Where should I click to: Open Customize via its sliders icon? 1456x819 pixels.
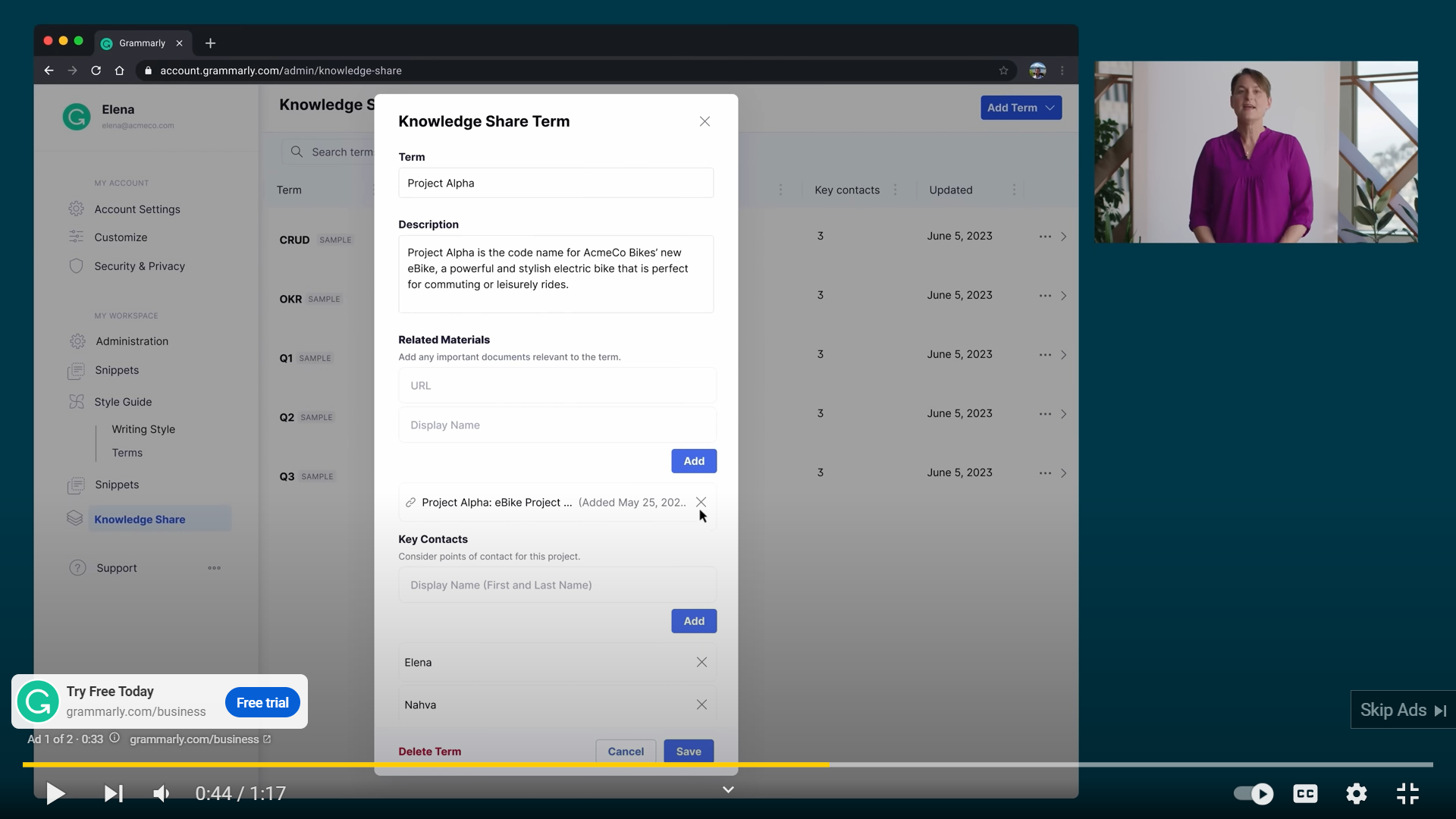77,237
